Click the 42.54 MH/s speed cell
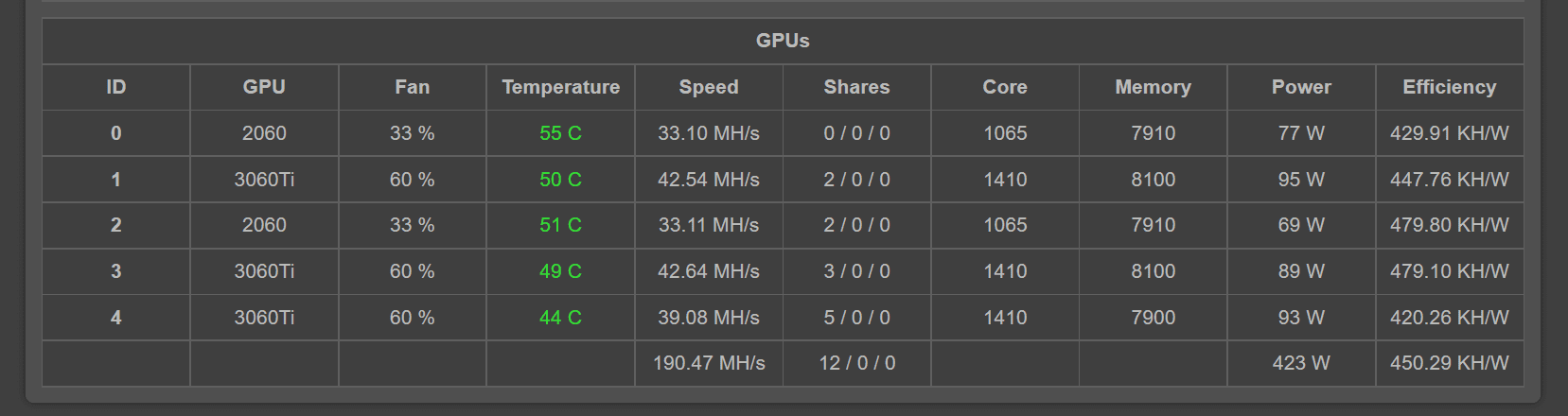This screenshot has width=1568, height=416. coord(709,180)
